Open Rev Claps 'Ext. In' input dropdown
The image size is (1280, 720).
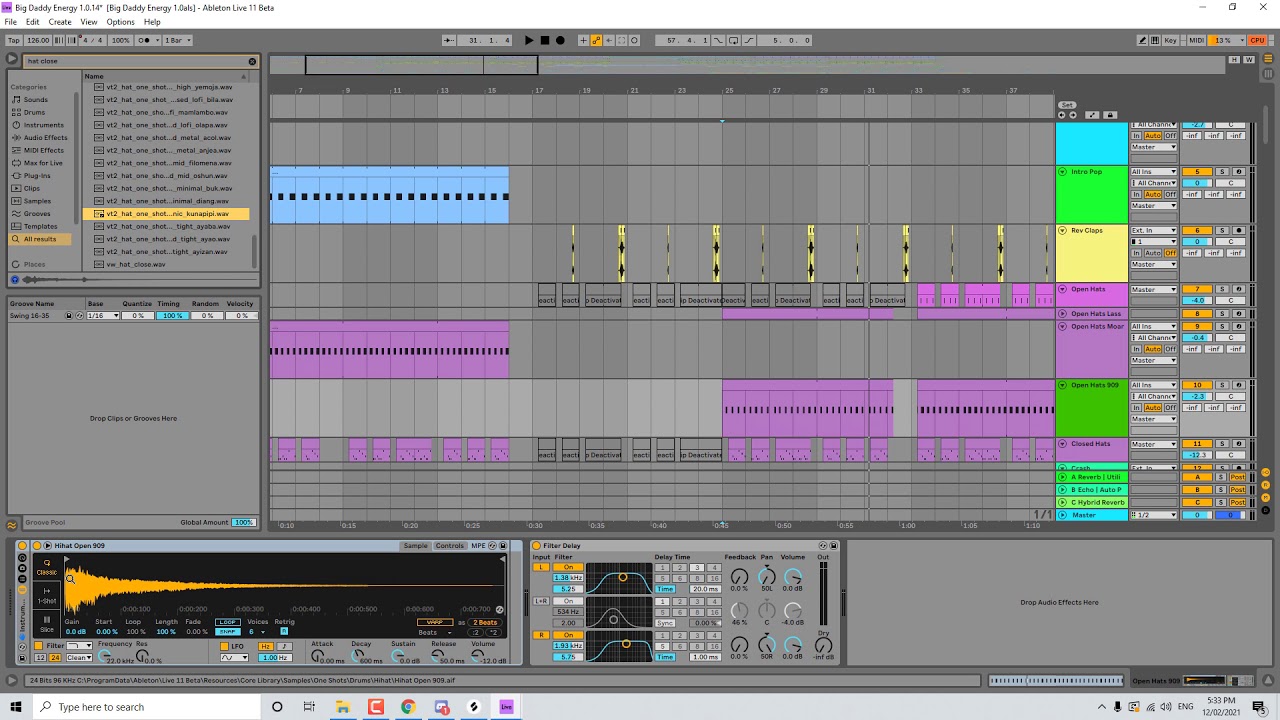click(1154, 231)
